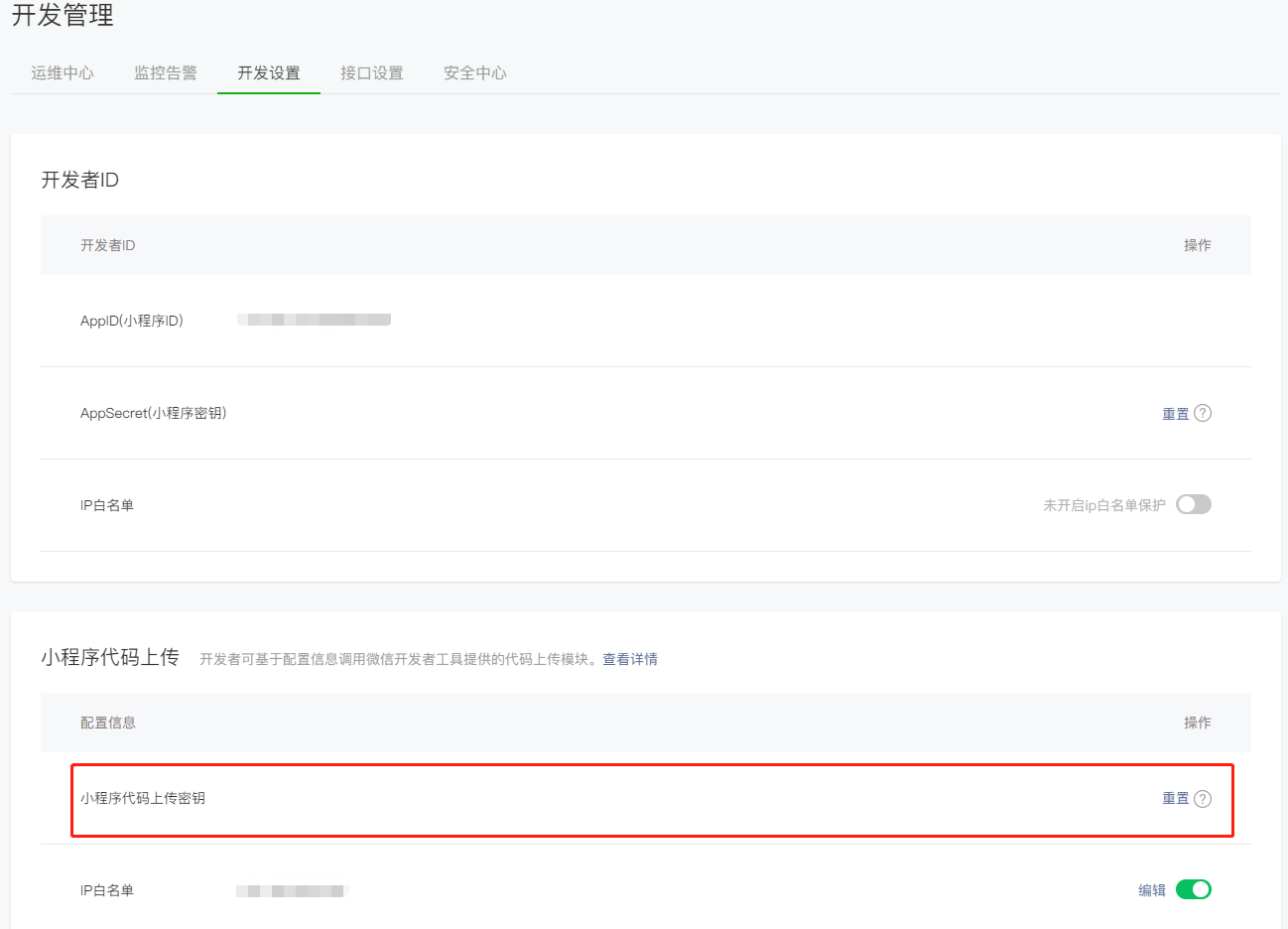Click the 小程序代码上传密钥 row label
The image size is (1288, 929).
143,798
